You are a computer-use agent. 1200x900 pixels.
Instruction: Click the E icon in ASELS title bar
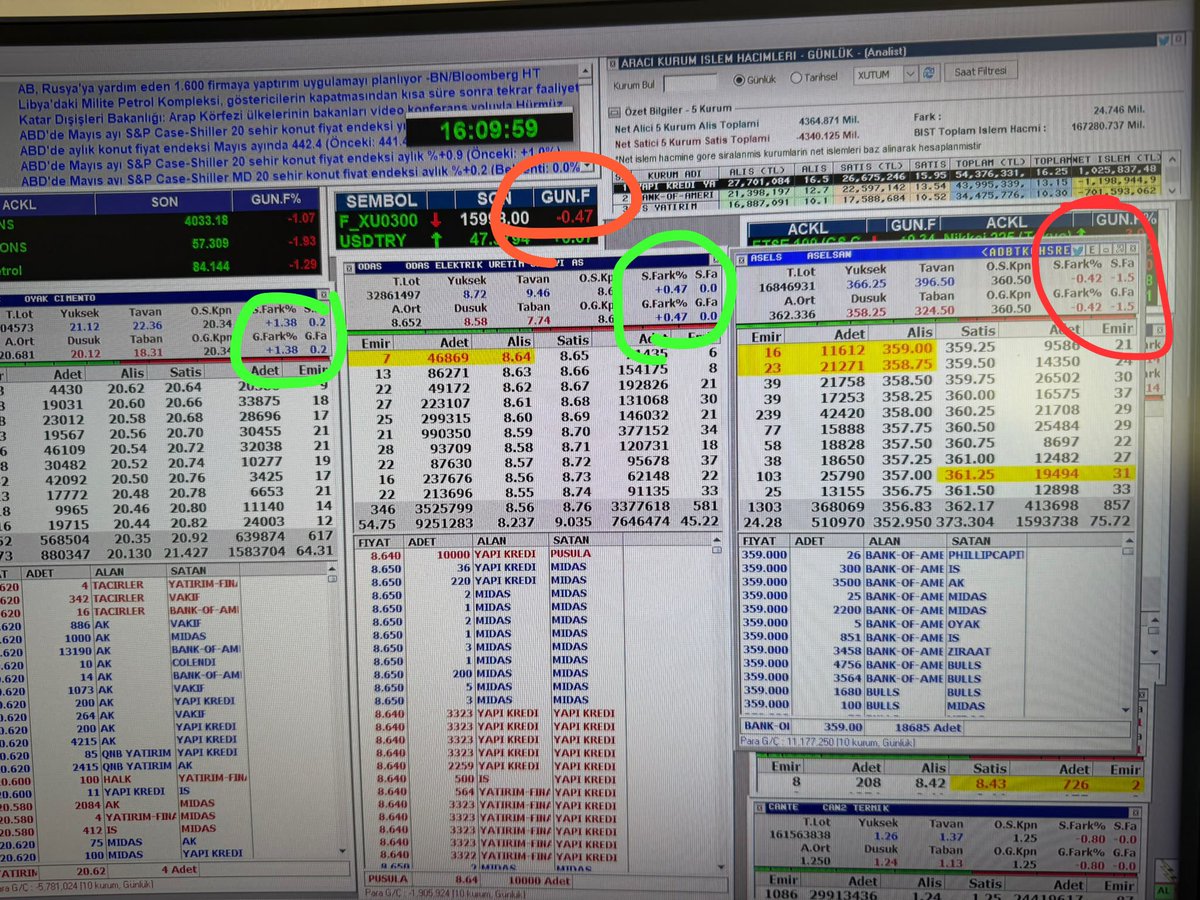pos(1093,249)
